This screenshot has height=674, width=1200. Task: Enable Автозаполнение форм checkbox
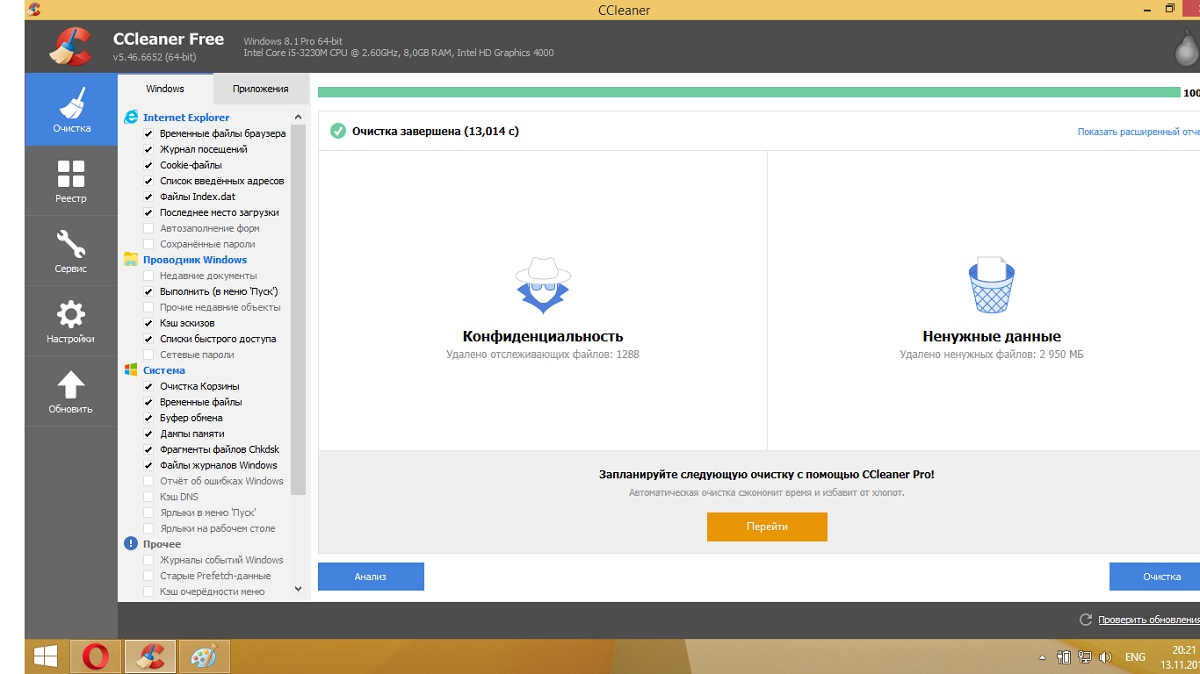[x=149, y=228]
